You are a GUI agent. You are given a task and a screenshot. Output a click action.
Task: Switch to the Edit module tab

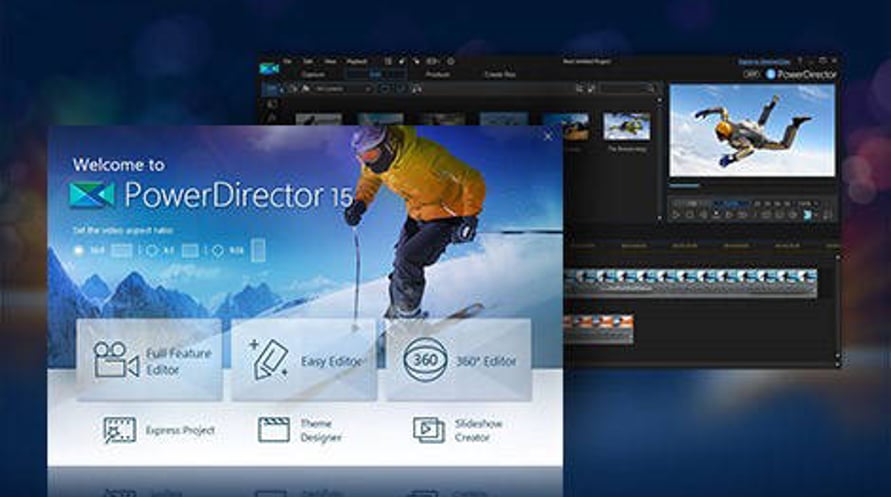[x=376, y=74]
